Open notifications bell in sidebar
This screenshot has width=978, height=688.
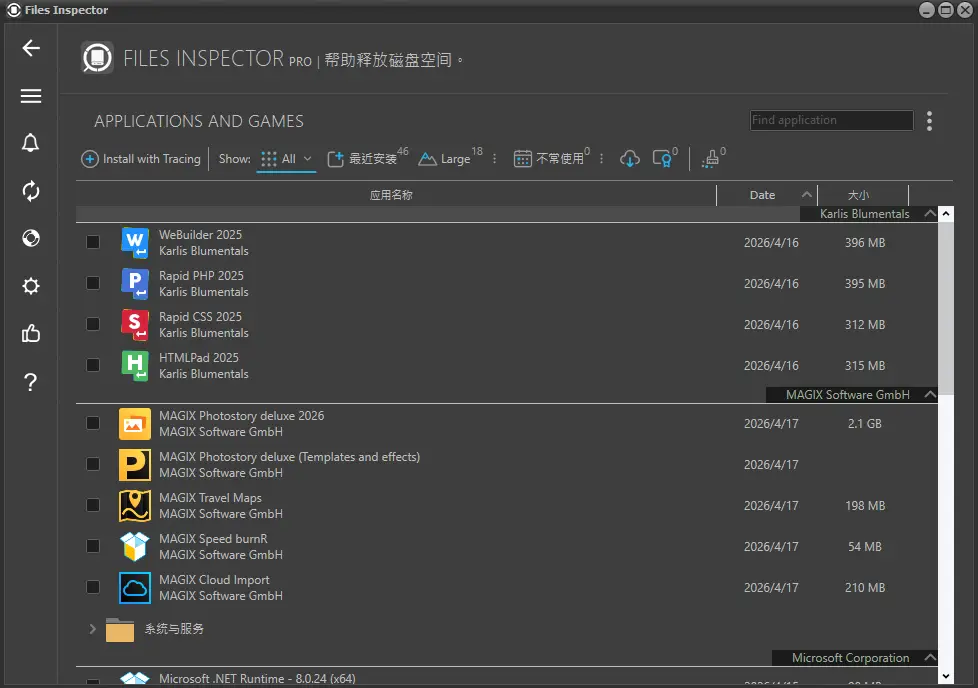coord(31,143)
